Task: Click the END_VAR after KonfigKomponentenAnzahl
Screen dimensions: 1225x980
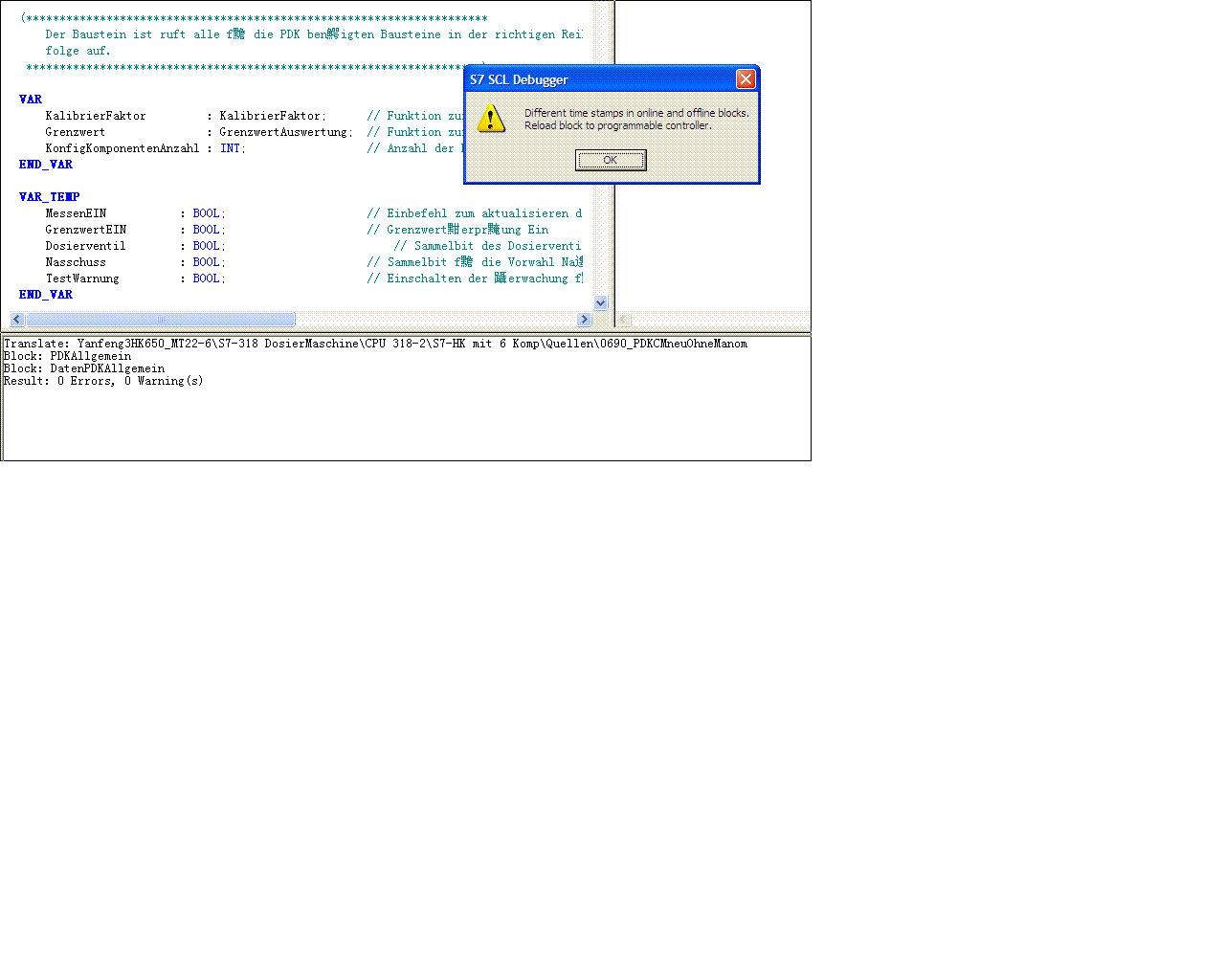Action: click(x=46, y=165)
